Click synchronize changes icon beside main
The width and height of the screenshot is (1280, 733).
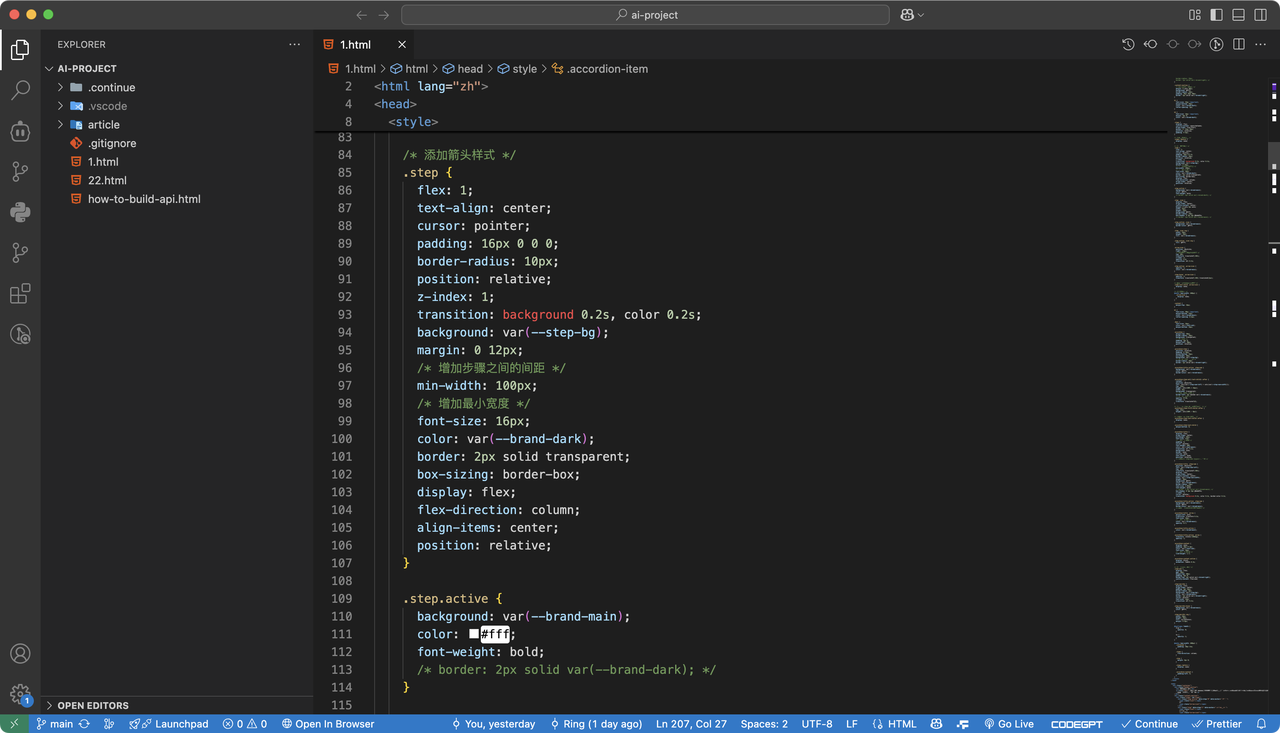(x=84, y=724)
